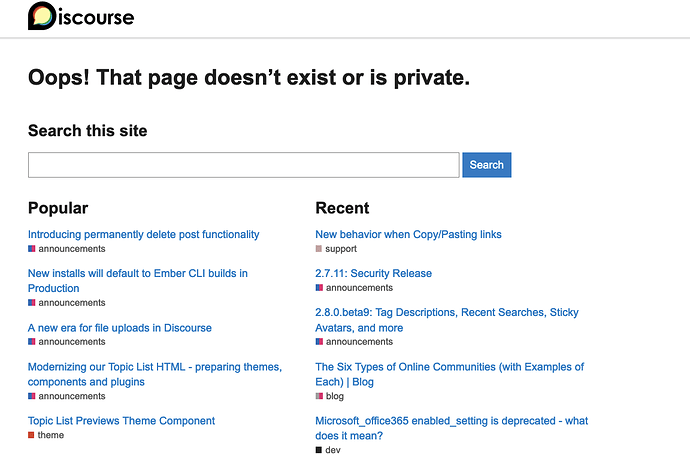Select announcements category under 2.7.11 Security Release
690x455 pixels.
354,288
